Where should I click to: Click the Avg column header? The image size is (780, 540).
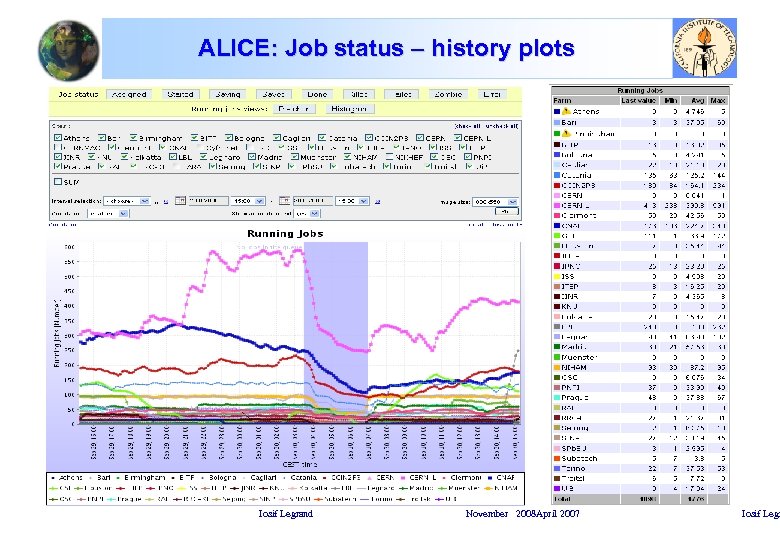[694, 100]
